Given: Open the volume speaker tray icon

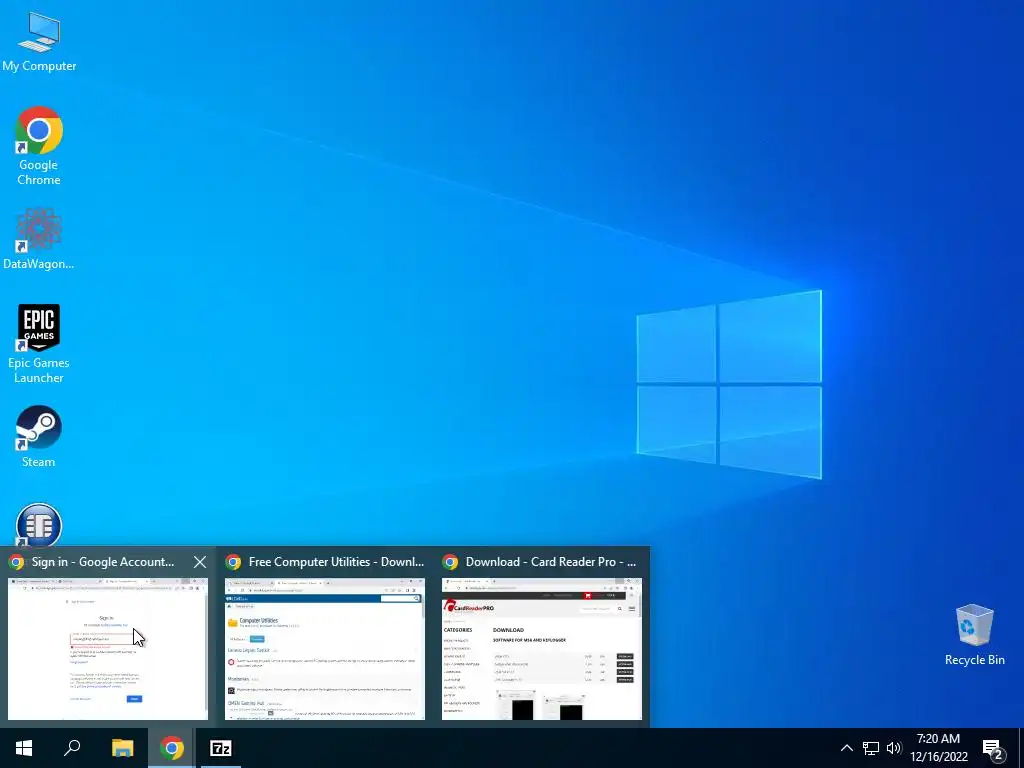Looking at the screenshot, I should click(x=894, y=748).
